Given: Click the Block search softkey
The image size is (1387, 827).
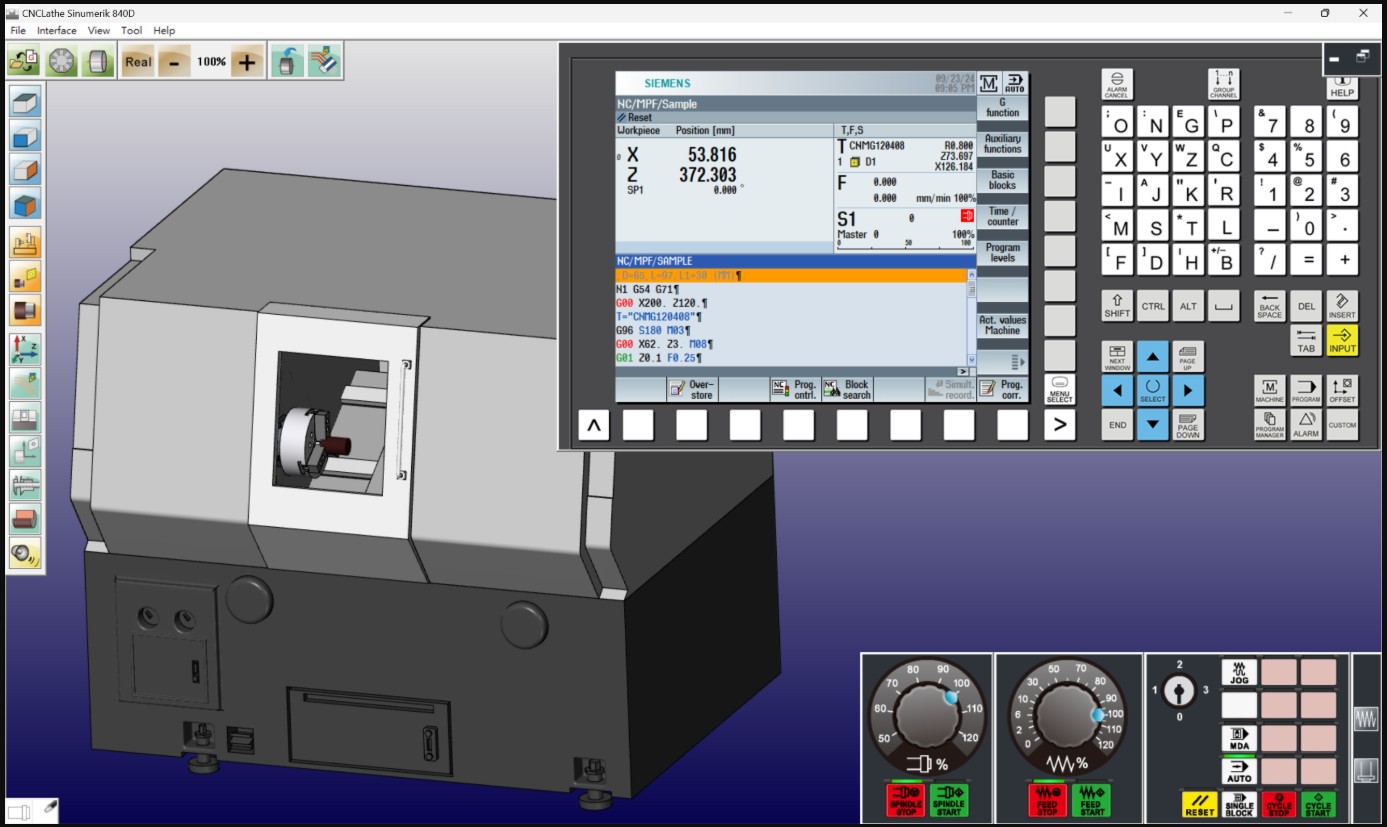Looking at the screenshot, I should tap(847, 389).
